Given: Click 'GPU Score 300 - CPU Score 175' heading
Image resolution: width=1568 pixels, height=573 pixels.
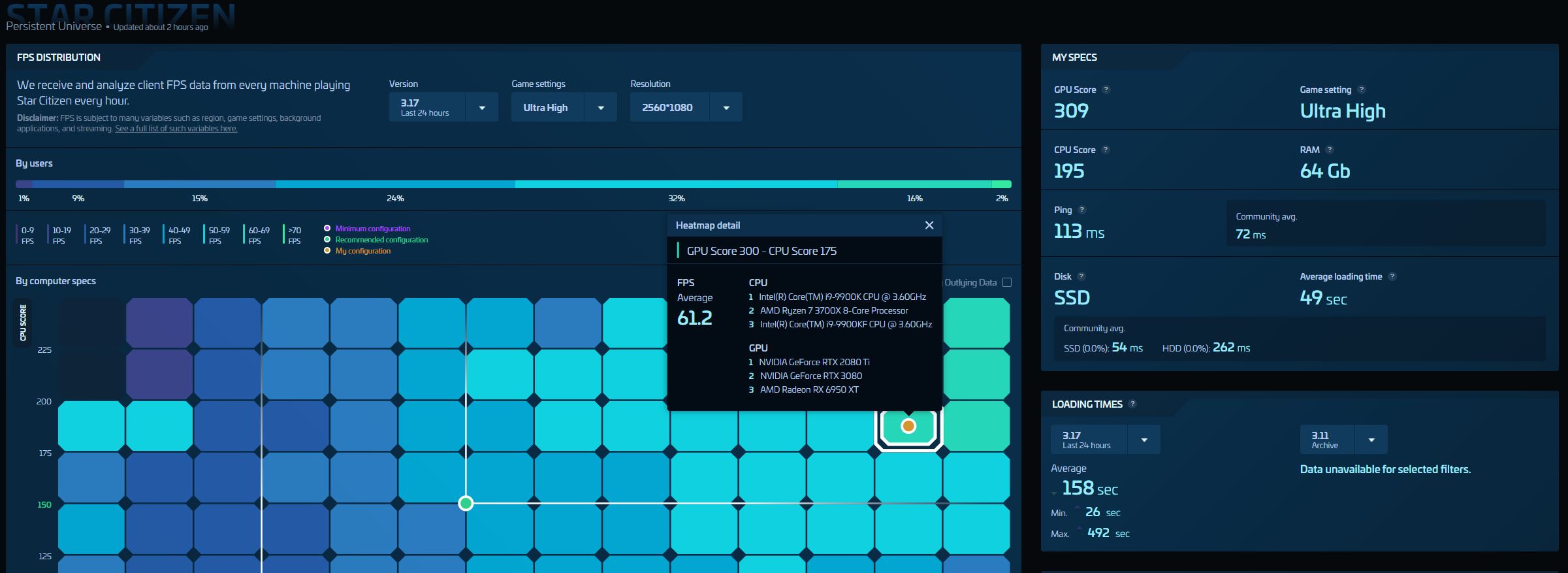Looking at the screenshot, I should coord(761,251).
